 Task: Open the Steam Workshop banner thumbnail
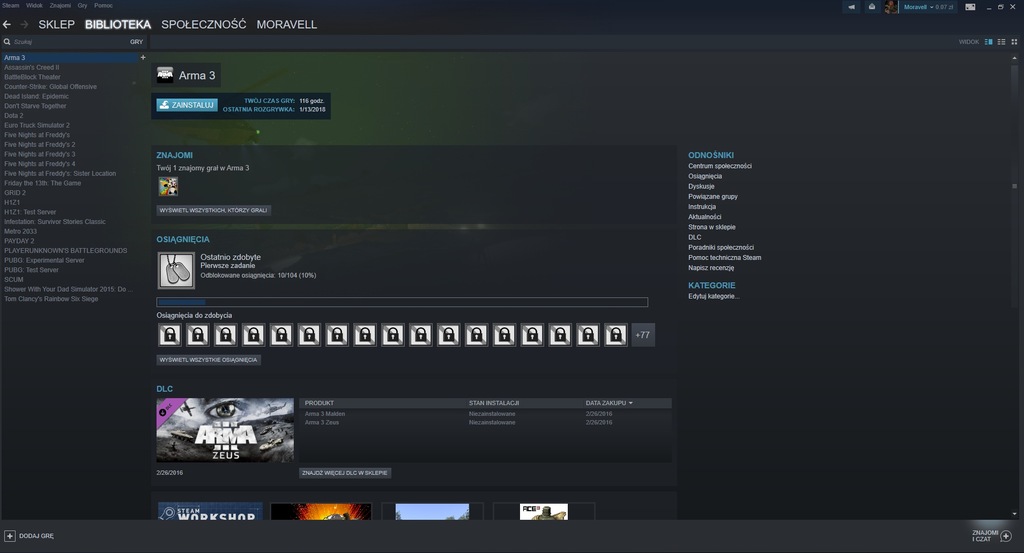coord(210,511)
